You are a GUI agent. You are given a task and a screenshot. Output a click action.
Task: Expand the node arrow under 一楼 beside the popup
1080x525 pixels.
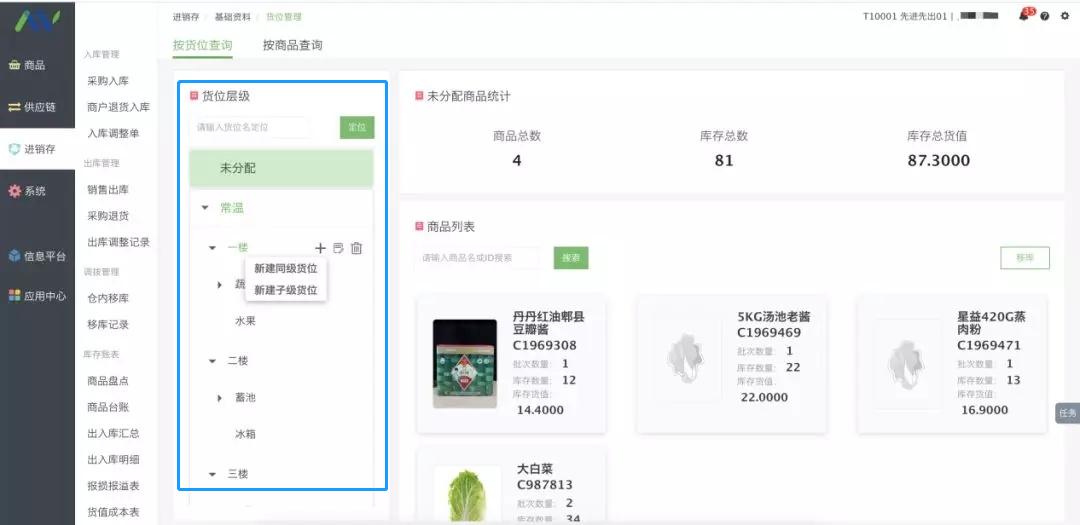coord(220,285)
